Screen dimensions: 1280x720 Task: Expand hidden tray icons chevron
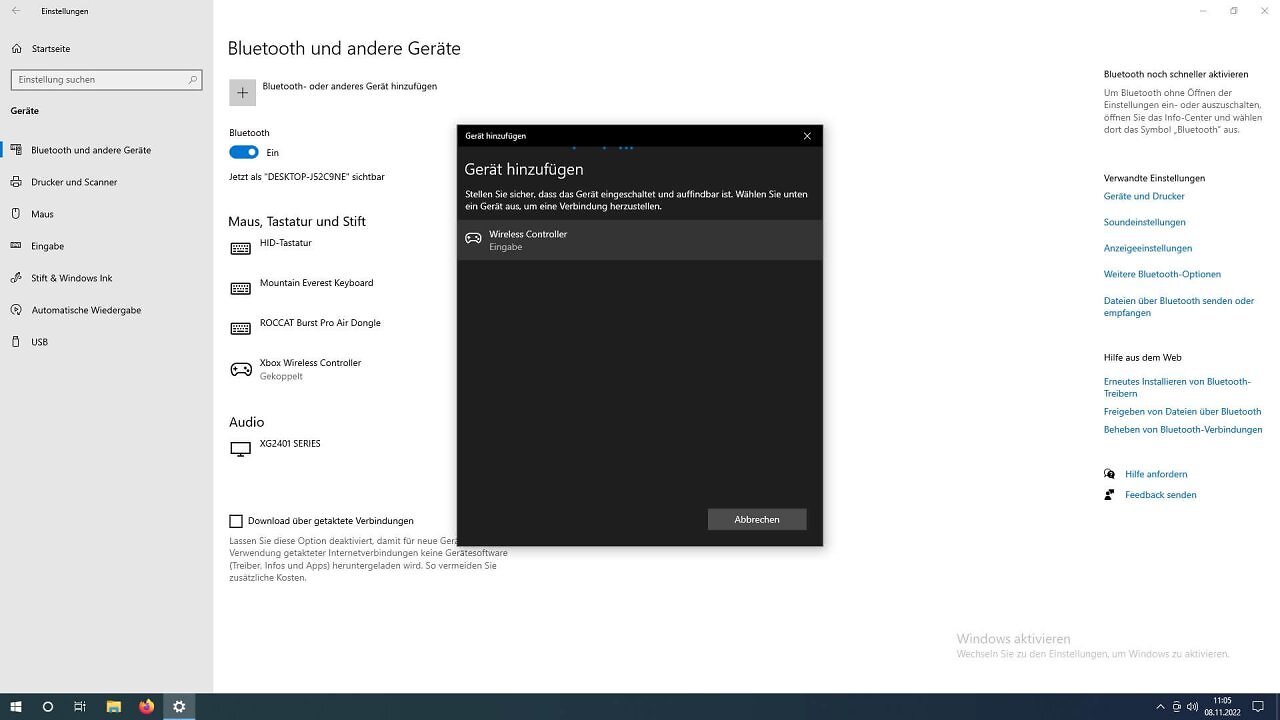click(x=1160, y=706)
